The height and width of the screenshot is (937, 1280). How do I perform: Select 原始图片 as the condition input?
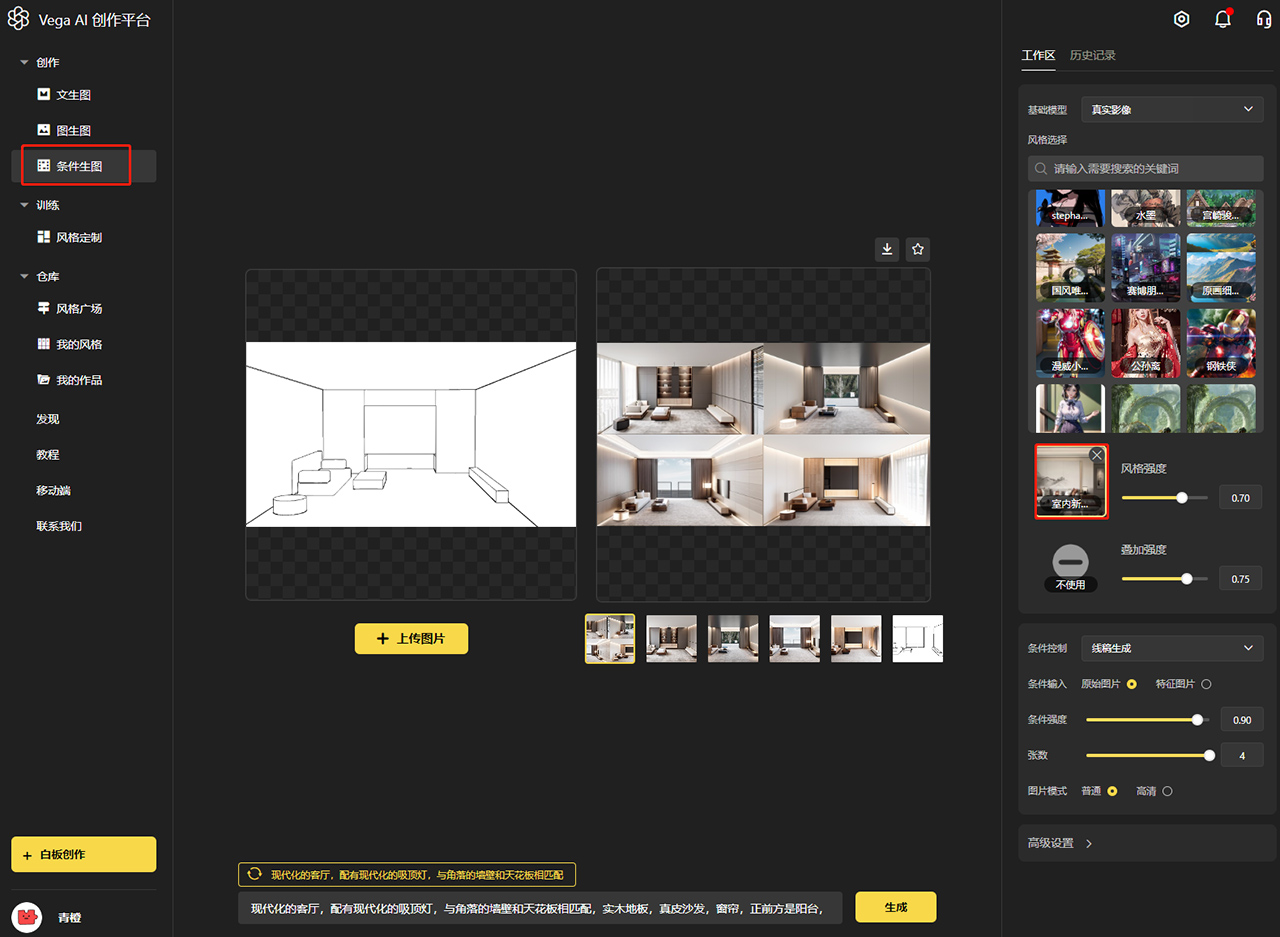point(1132,684)
